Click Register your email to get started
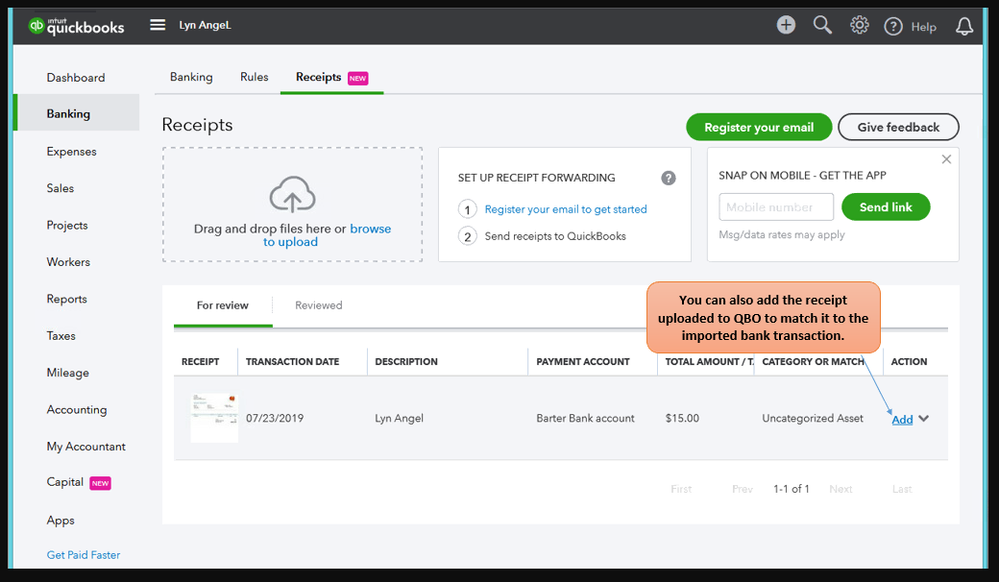The image size is (999, 582). (x=566, y=209)
